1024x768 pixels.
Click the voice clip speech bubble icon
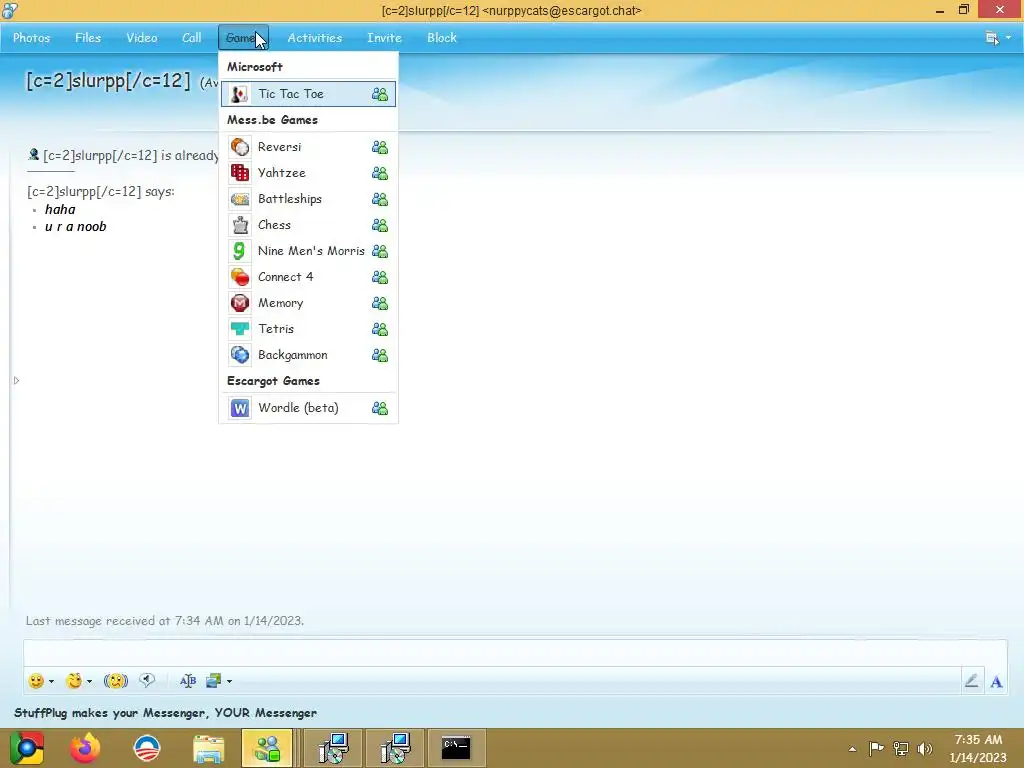[x=147, y=680]
